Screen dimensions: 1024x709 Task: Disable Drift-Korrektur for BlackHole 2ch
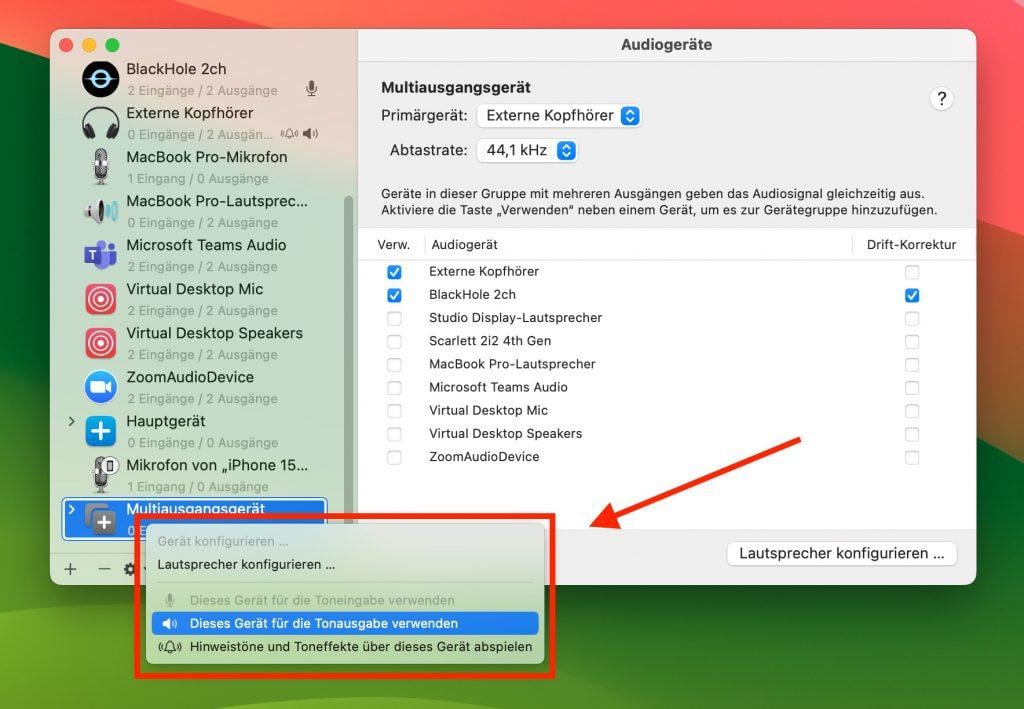tap(912, 295)
